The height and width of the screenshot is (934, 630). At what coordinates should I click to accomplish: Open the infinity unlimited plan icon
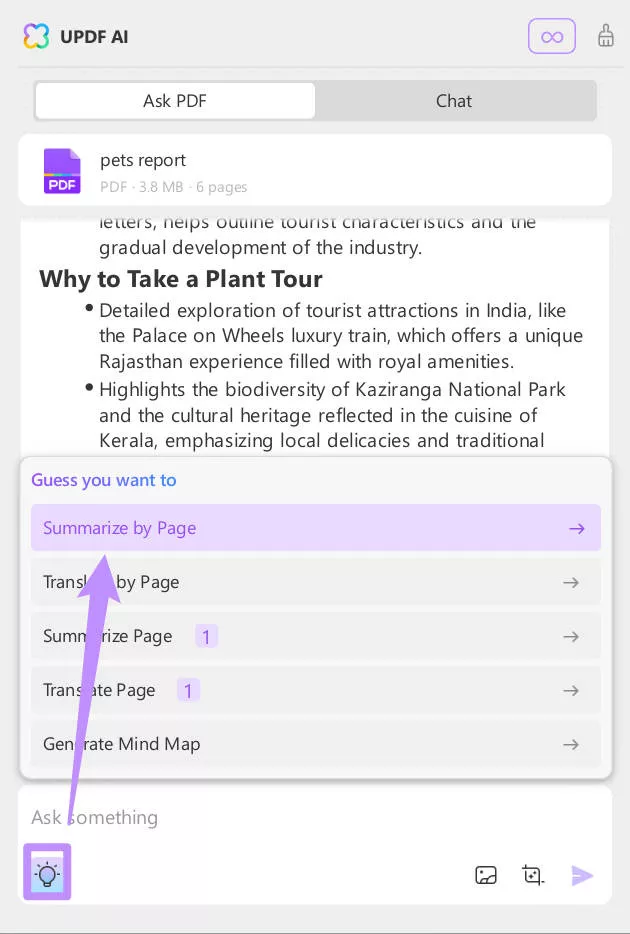point(552,36)
